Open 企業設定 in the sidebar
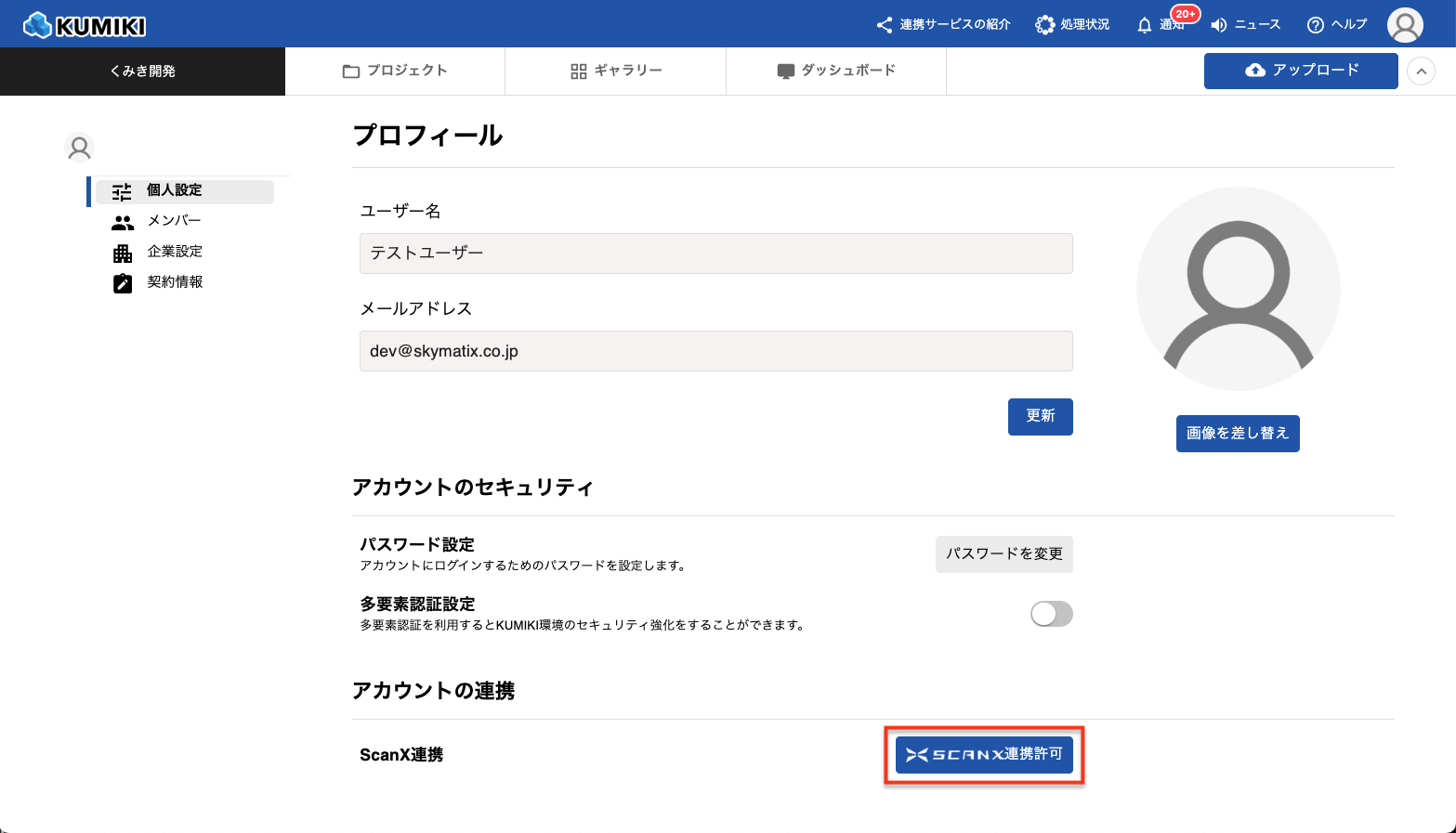Viewport: 1456px width, 833px height. coord(174,252)
